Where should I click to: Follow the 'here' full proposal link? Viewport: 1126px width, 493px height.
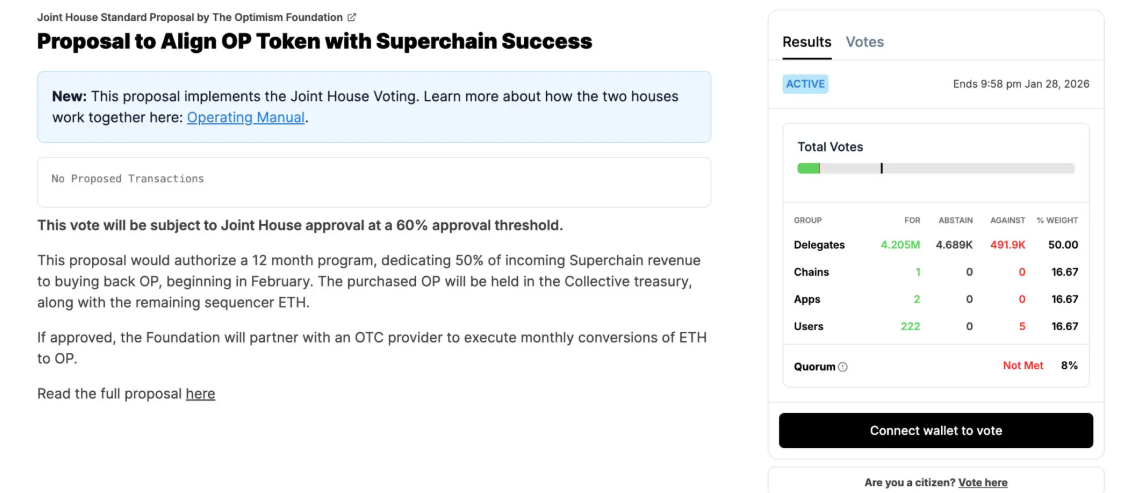coord(200,394)
